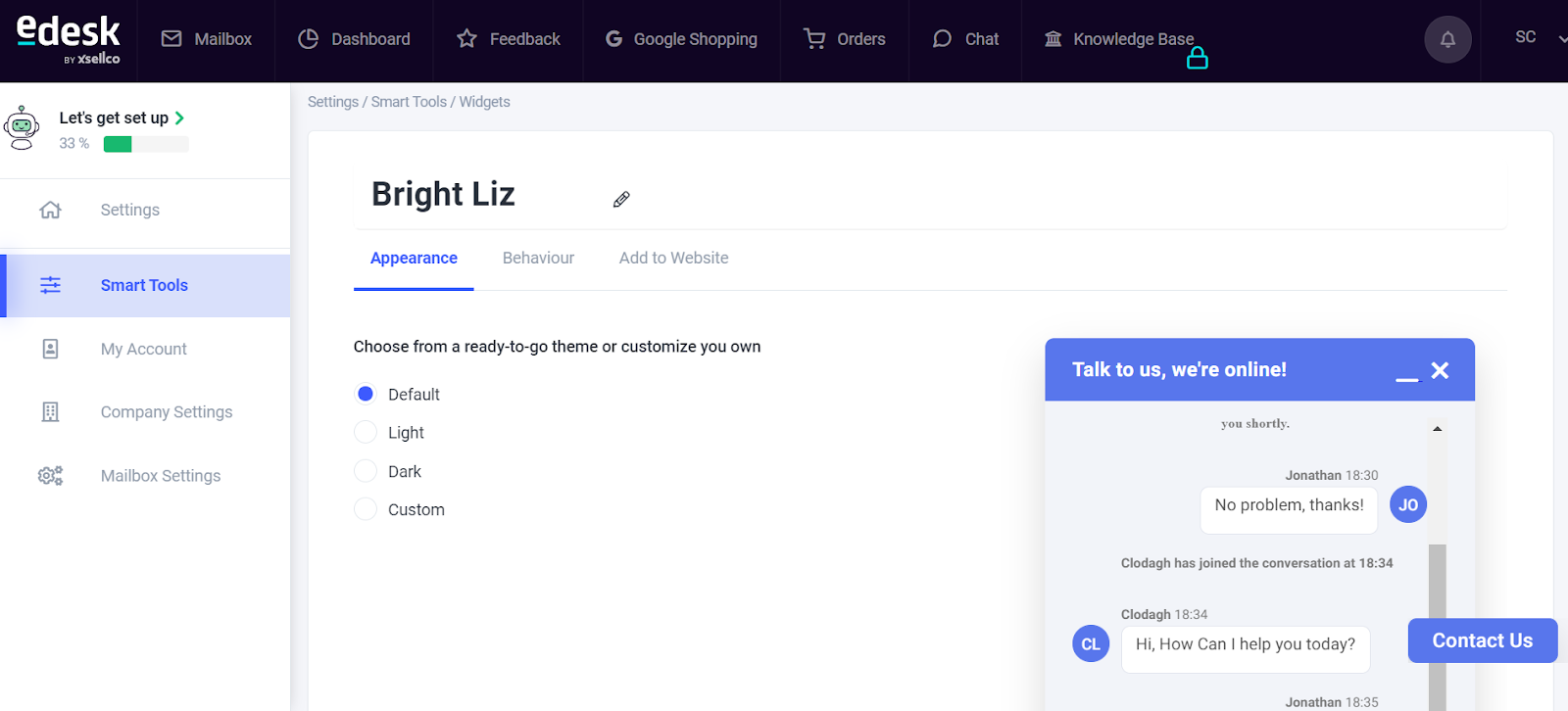This screenshot has width=1568, height=711.
Task: Click the setup progress bar
Action: click(x=146, y=144)
